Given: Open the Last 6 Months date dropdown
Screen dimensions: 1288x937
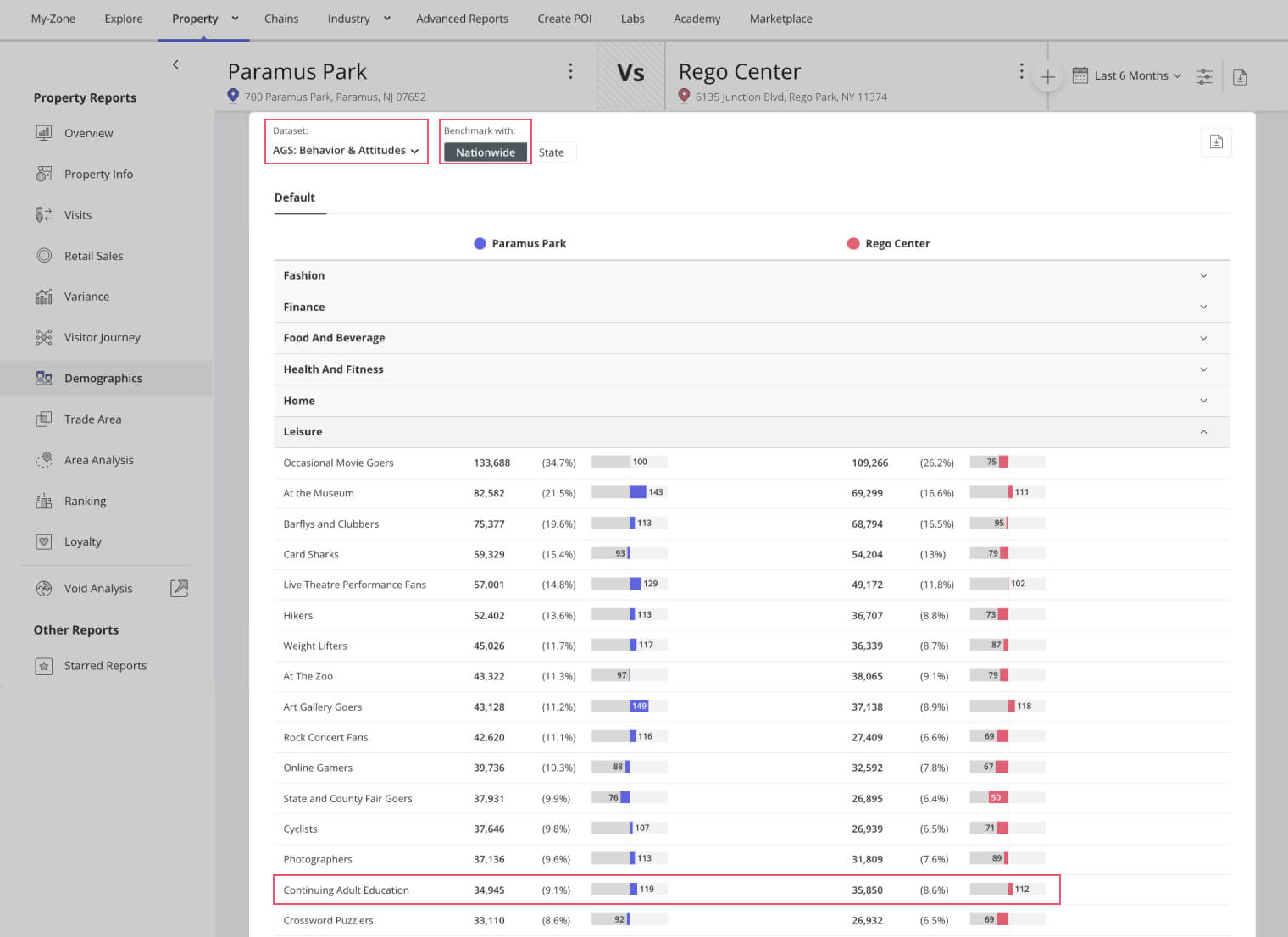Looking at the screenshot, I should pos(1137,75).
